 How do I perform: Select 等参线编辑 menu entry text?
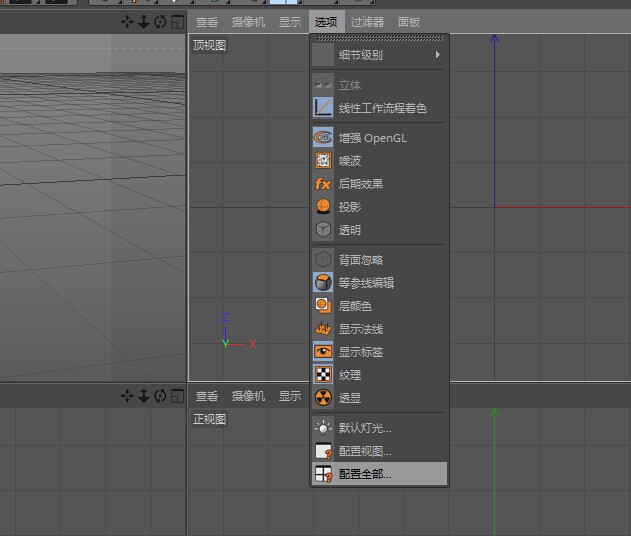pyautogui.click(x=366, y=283)
